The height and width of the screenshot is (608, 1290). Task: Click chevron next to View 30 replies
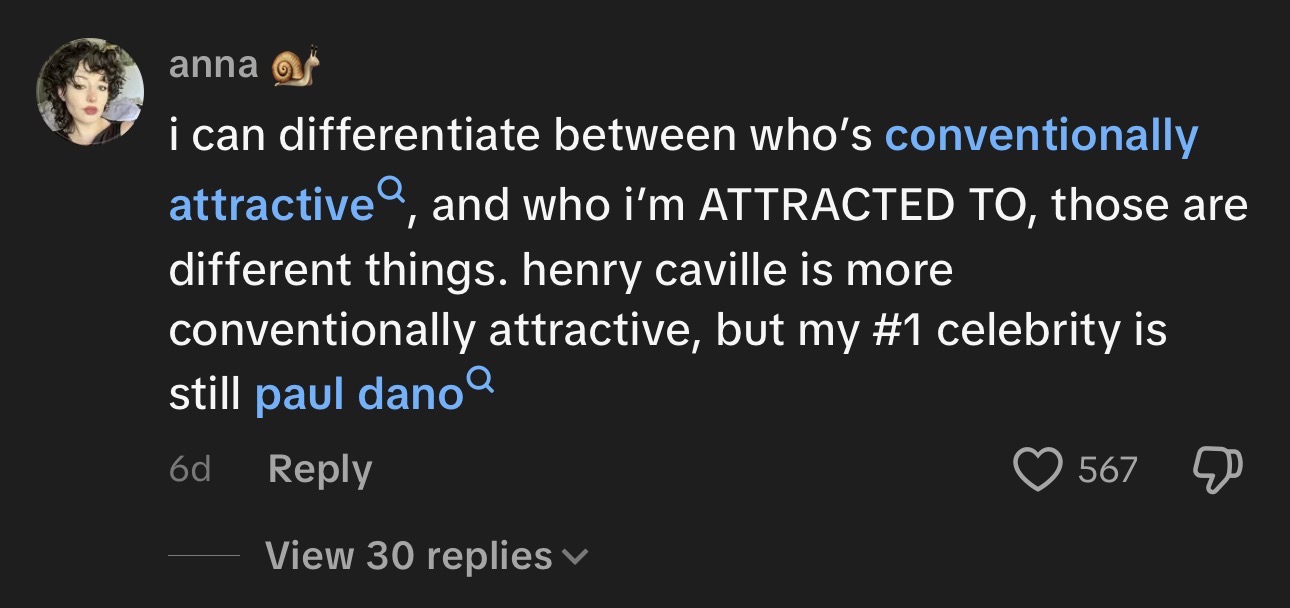(x=576, y=556)
